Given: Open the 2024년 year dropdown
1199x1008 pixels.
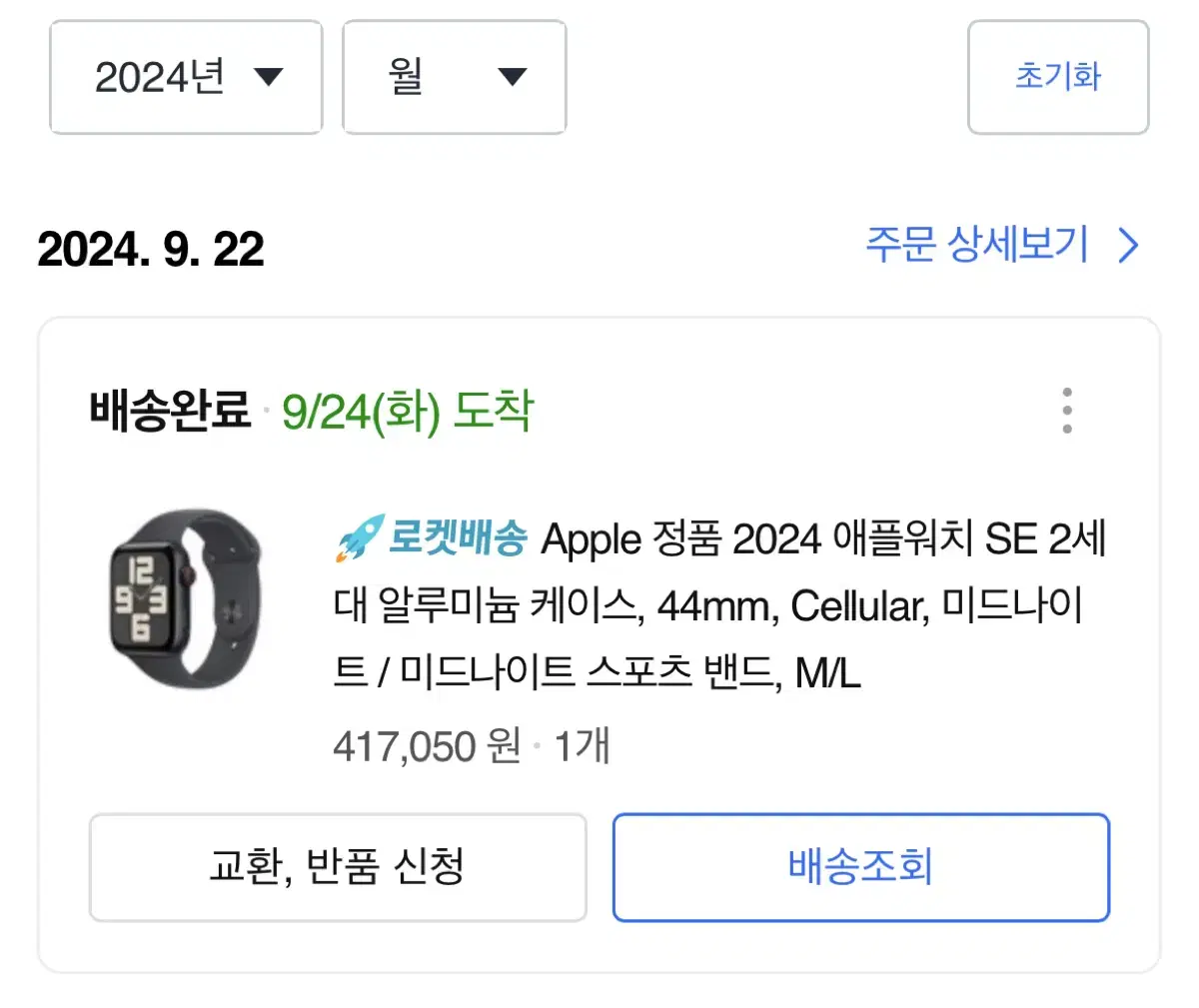Looking at the screenshot, I should coord(186,77).
